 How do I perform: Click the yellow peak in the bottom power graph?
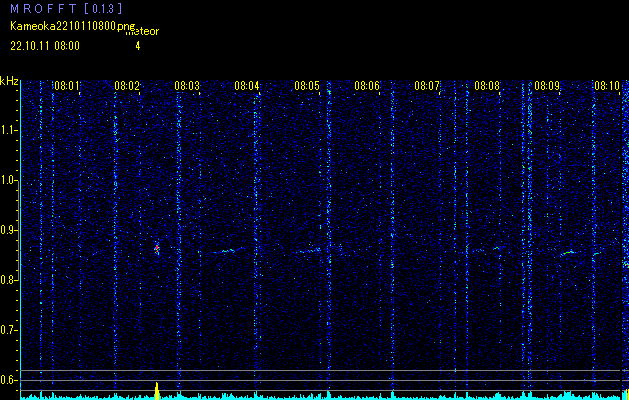click(x=157, y=391)
